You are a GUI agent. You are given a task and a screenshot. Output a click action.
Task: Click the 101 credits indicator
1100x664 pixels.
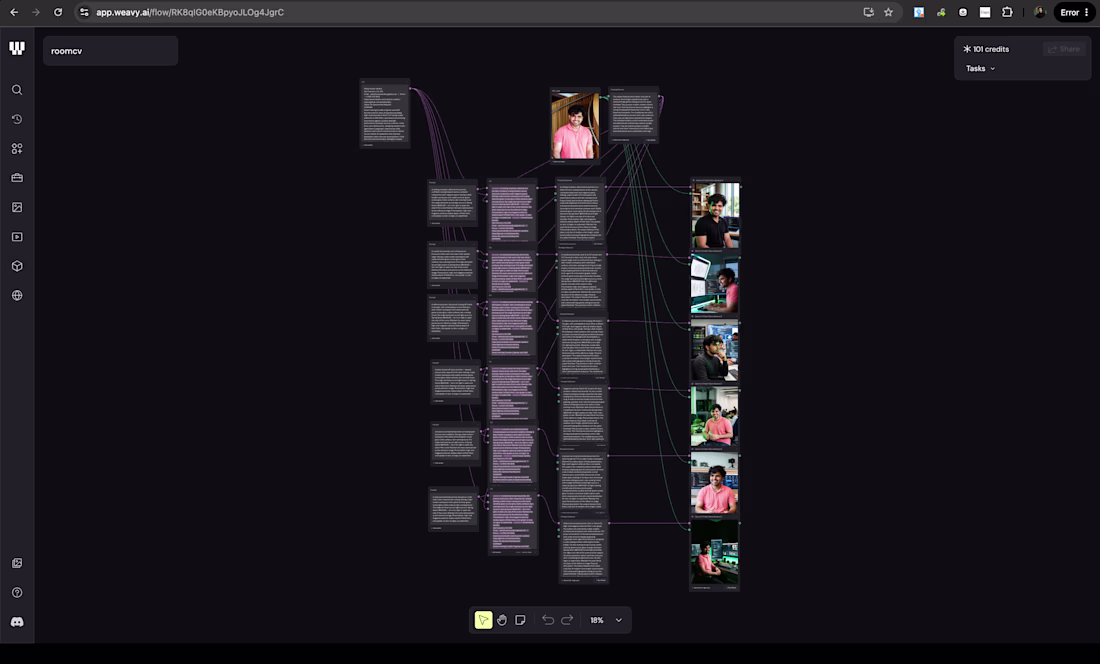point(986,49)
